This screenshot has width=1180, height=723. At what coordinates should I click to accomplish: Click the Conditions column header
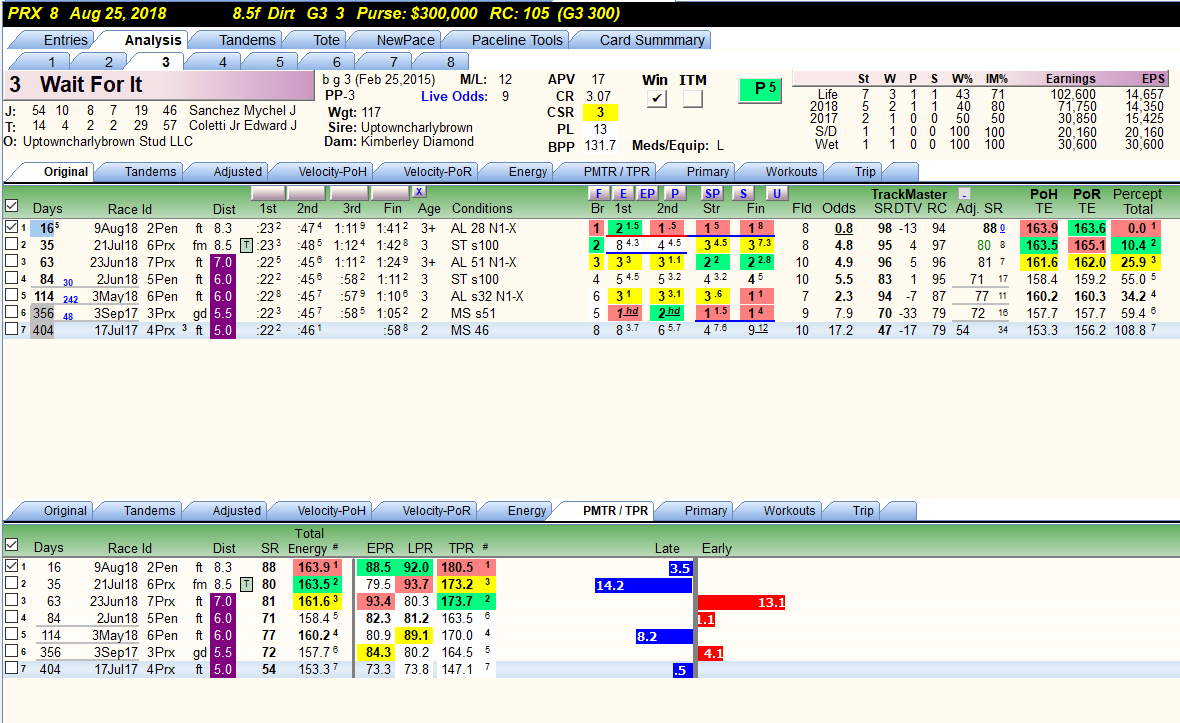(x=482, y=208)
